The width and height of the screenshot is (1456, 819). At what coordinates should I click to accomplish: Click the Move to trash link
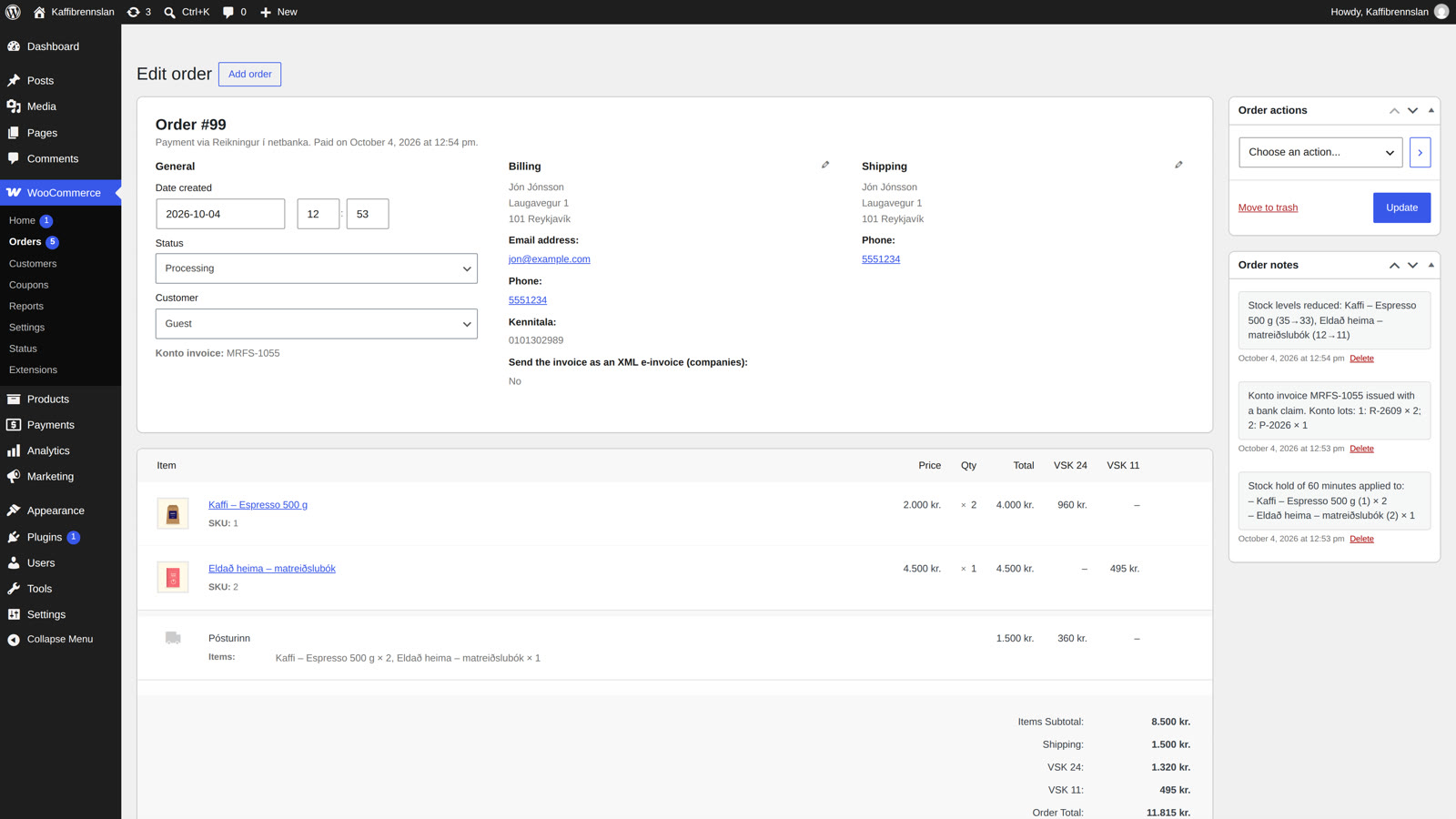1268,207
